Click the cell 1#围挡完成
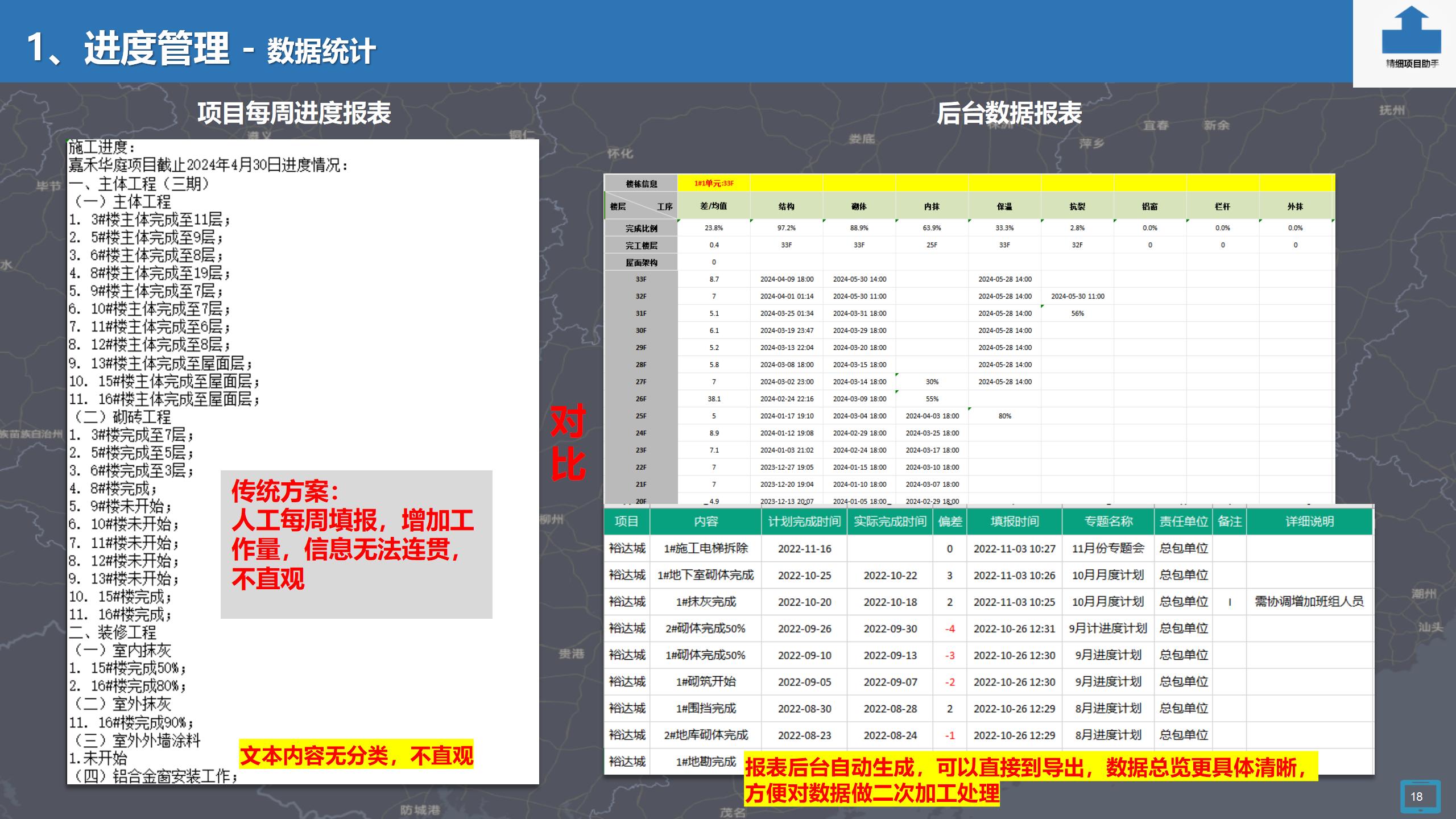The image size is (1456, 819). (706, 708)
